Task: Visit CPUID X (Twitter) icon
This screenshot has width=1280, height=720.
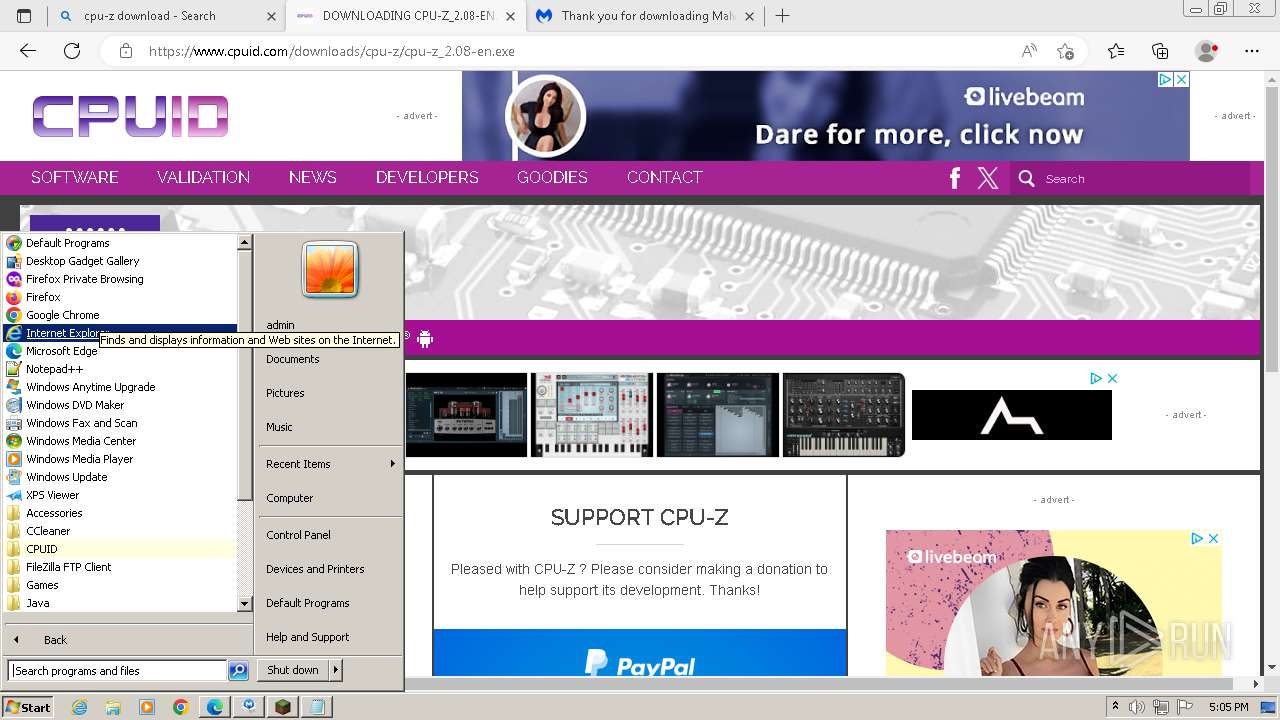Action: (988, 178)
